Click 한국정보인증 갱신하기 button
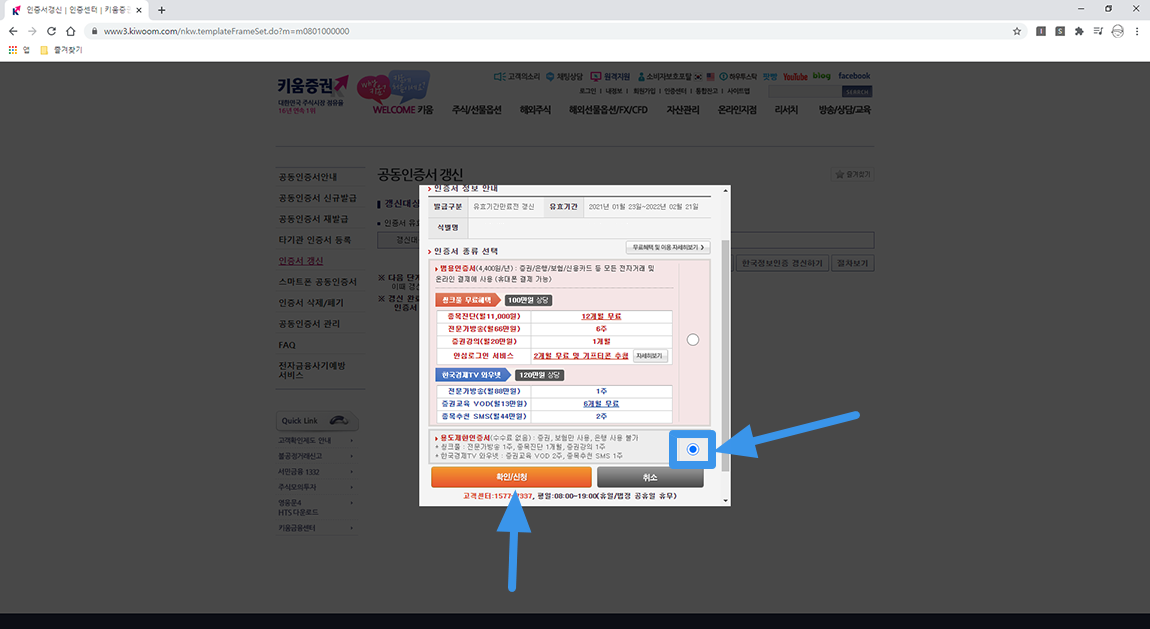Viewport: 1150px width, 629px height. tap(782, 263)
